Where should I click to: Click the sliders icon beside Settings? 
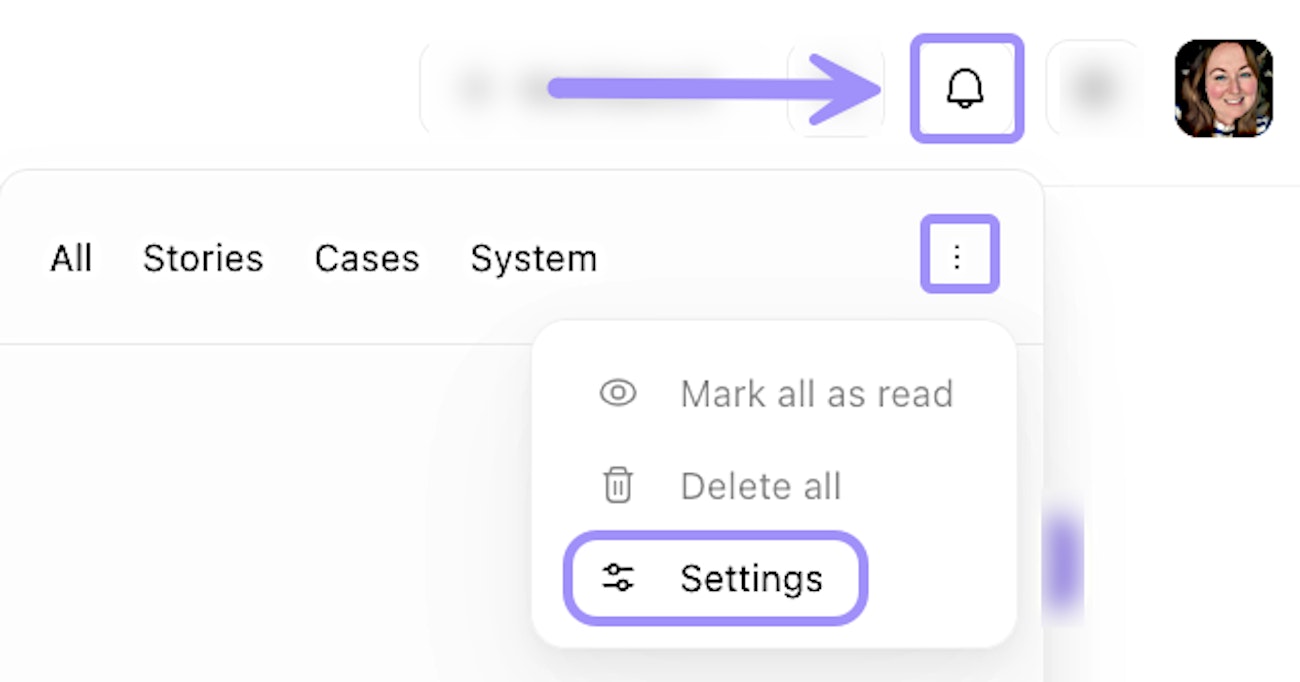(617, 577)
